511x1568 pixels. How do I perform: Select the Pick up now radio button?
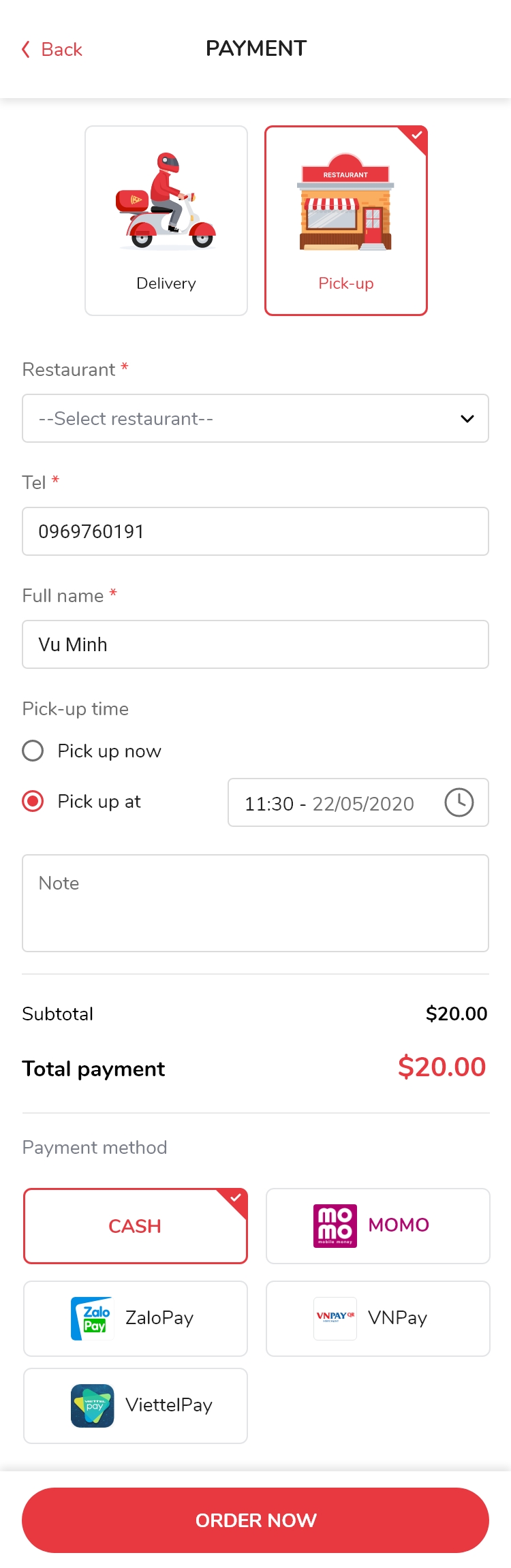(33, 751)
